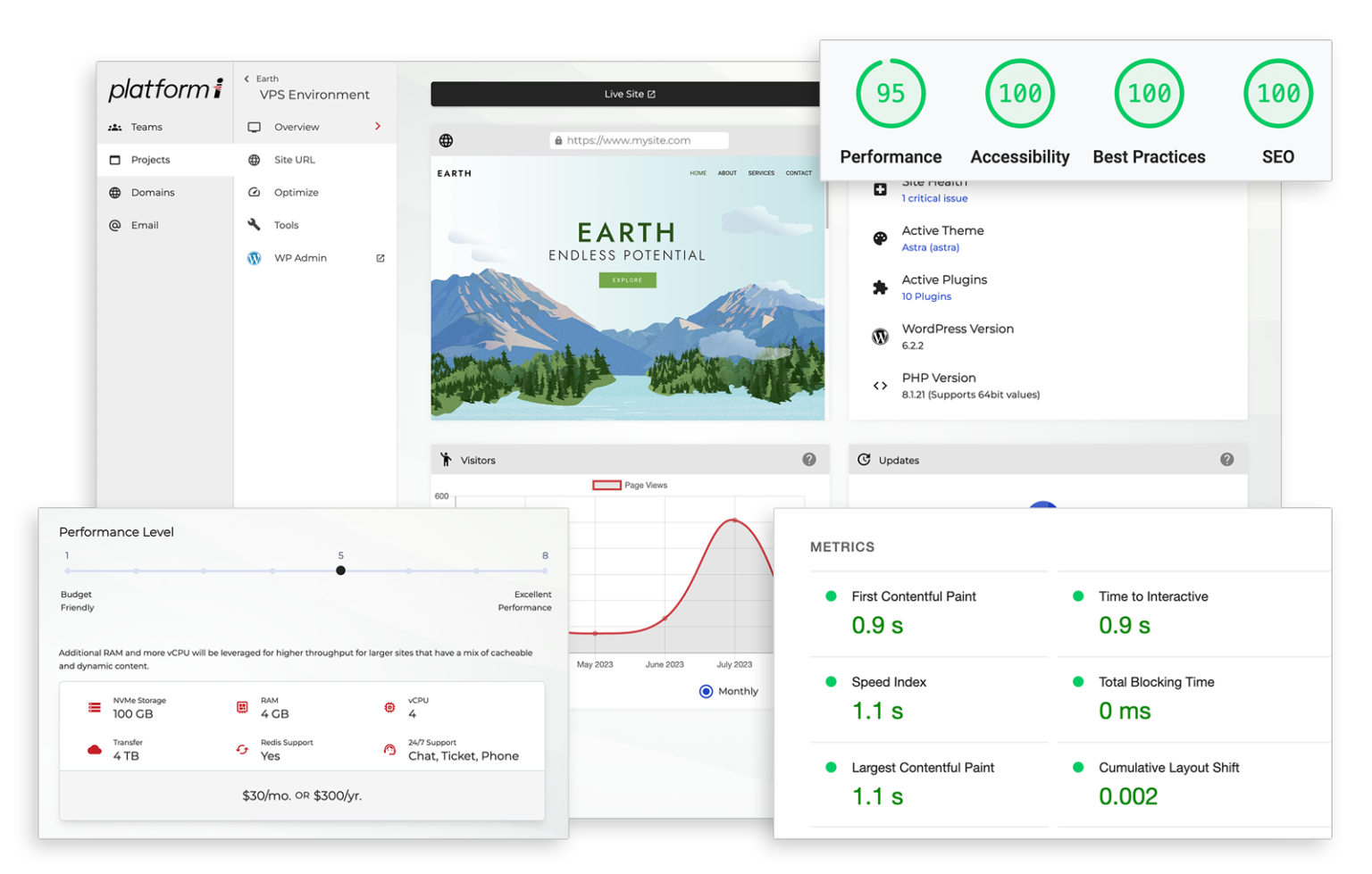This screenshot has width=1372, height=874.
Task: Go back using the Earth chevron
Action: pos(247,79)
